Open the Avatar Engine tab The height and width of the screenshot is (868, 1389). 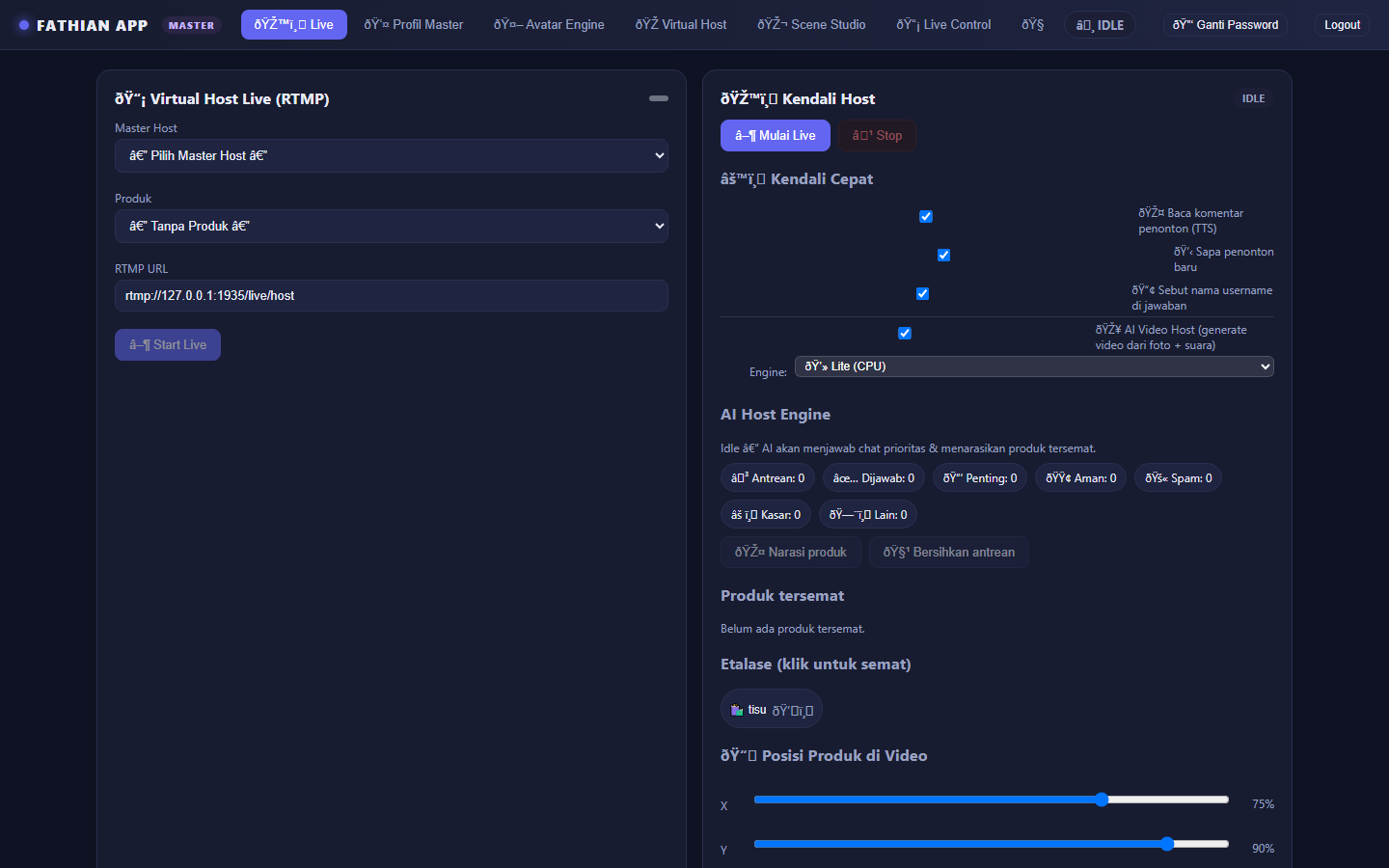[x=549, y=25]
